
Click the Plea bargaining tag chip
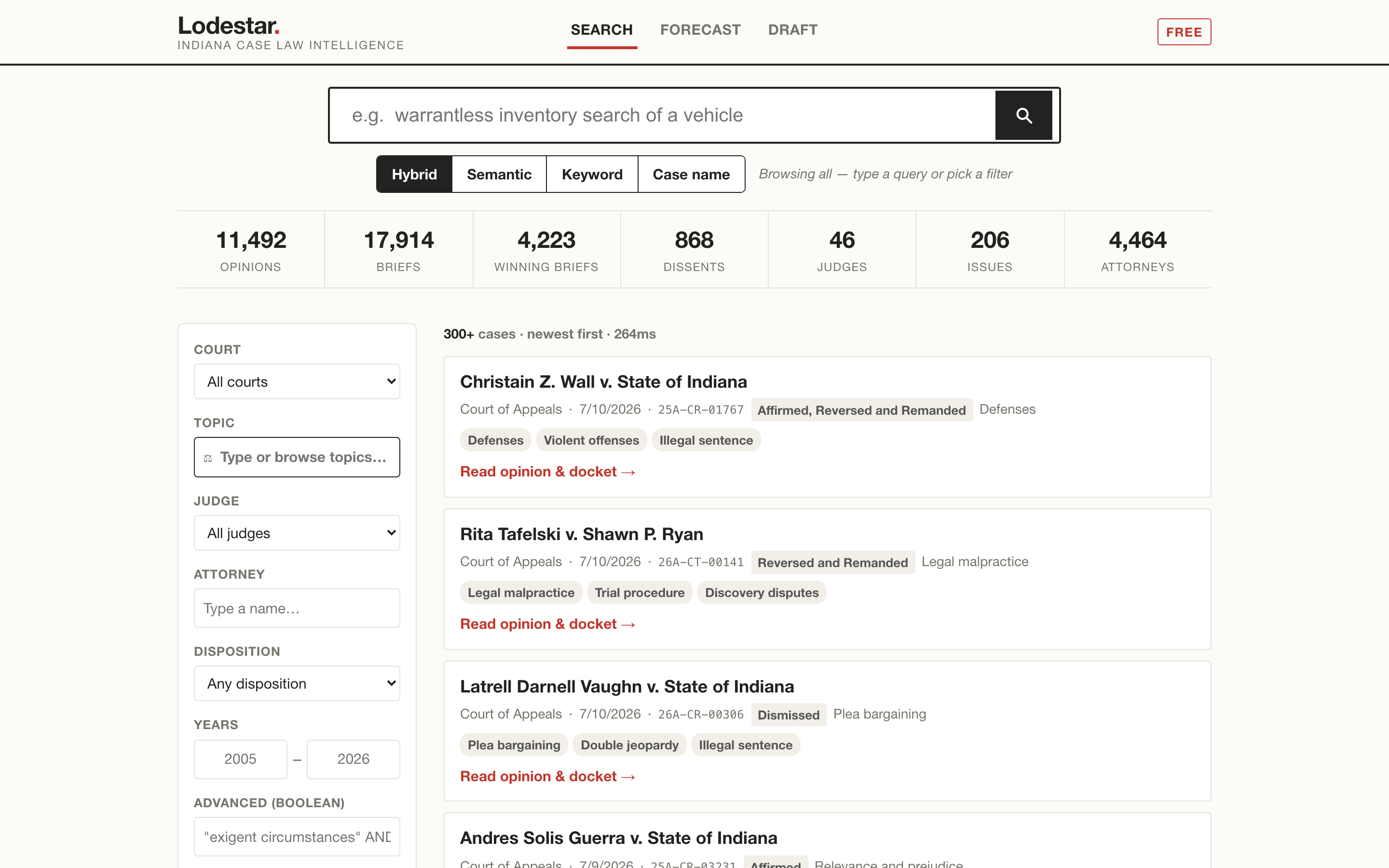(x=514, y=745)
